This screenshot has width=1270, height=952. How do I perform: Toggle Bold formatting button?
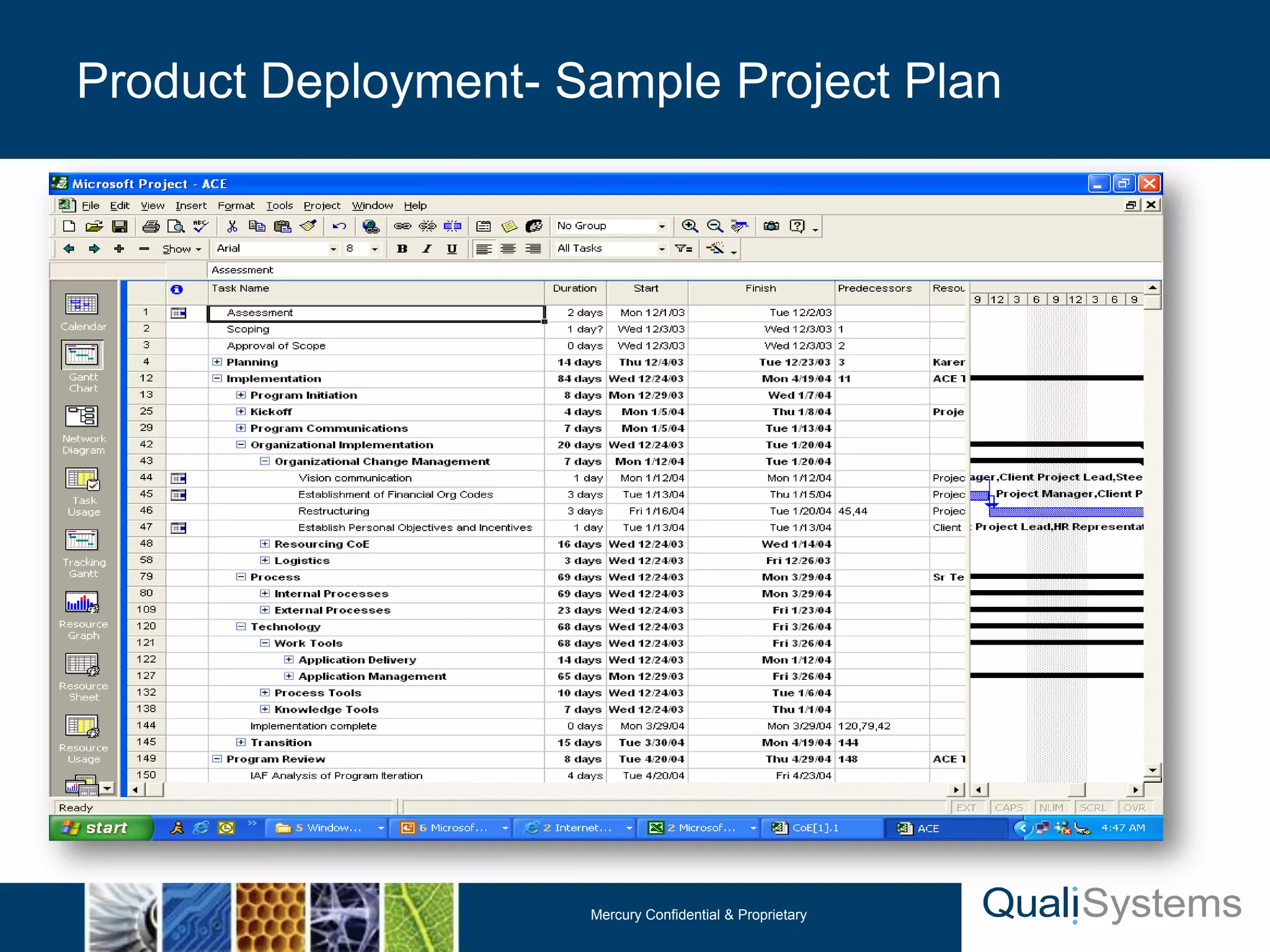pos(402,249)
